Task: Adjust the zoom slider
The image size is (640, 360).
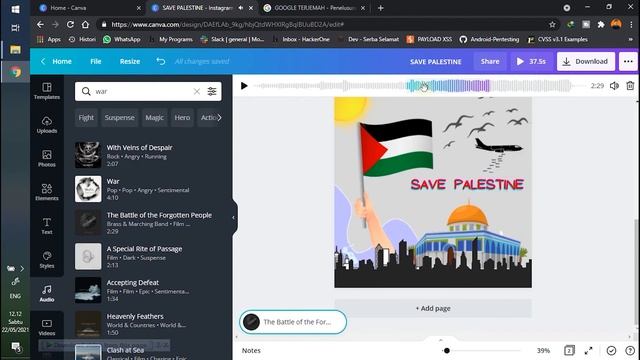Action: (x=447, y=350)
